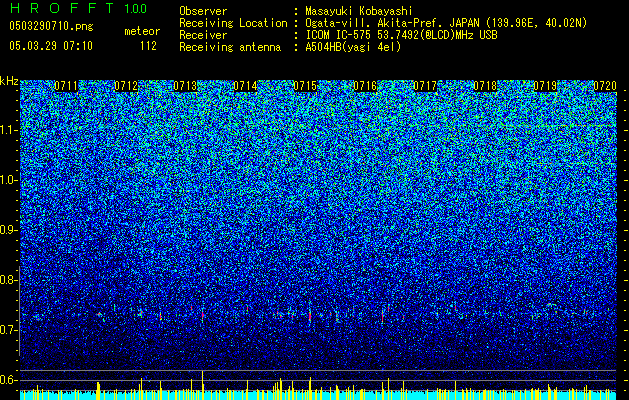The height and width of the screenshot is (400, 629).
Task: Click location text Ogata-vill. Akita-Pref. JAPAN
Action: coord(392,23)
